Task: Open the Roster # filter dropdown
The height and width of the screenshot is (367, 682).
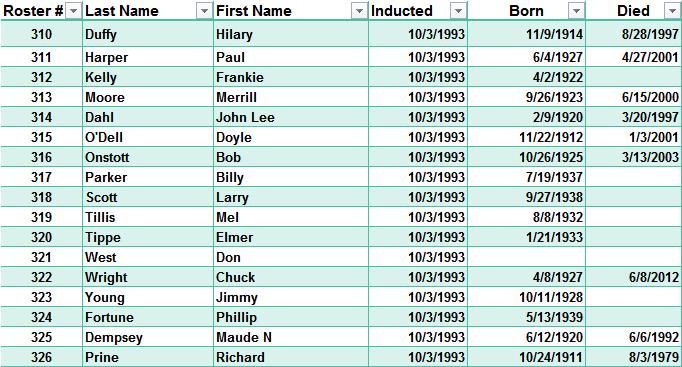Action: click(73, 11)
